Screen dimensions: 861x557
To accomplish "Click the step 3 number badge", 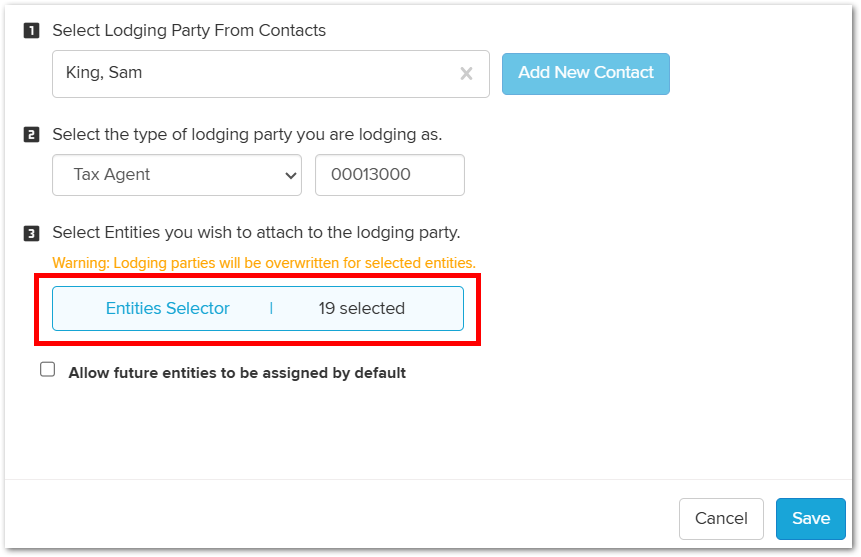I will (31, 233).
